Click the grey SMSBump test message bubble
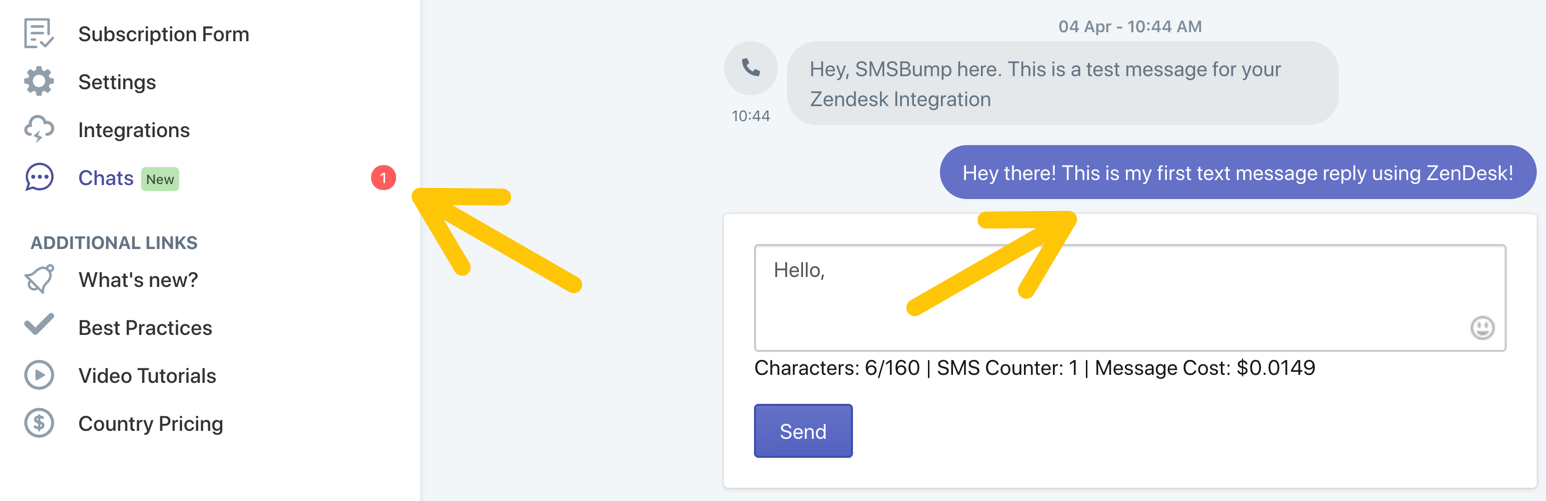 pyautogui.click(x=1062, y=83)
